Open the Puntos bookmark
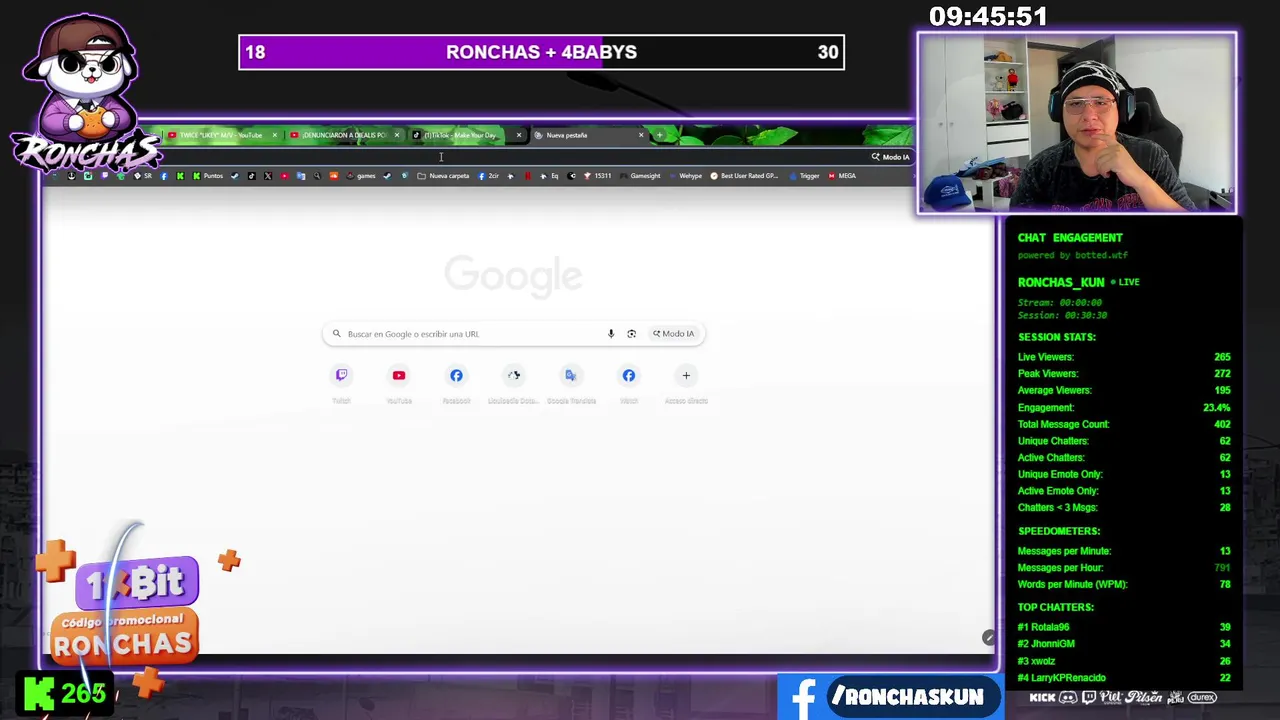 [x=208, y=176]
